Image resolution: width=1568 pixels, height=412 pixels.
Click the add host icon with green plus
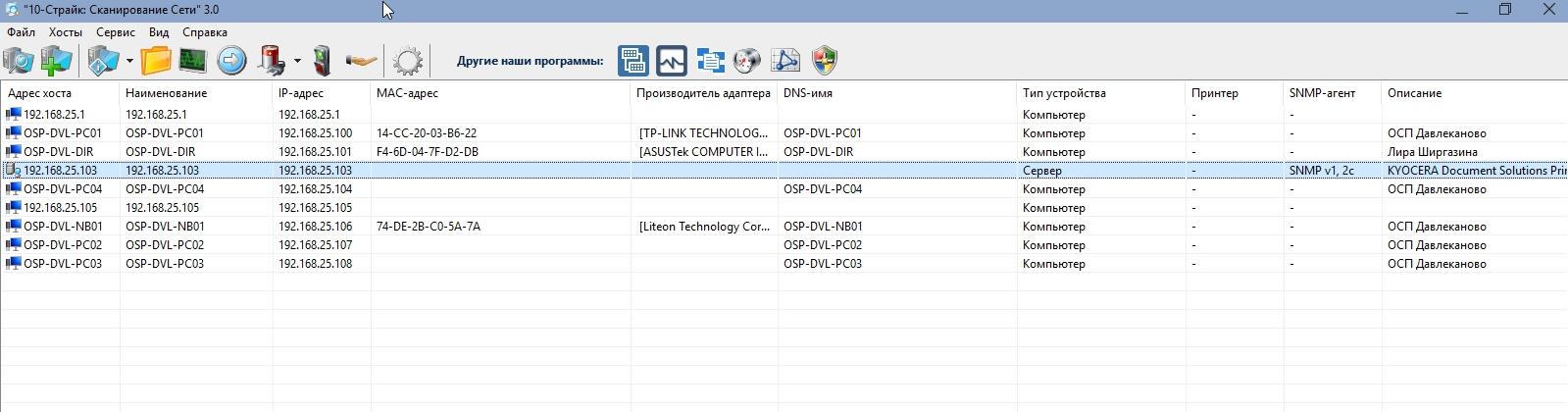[56, 61]
